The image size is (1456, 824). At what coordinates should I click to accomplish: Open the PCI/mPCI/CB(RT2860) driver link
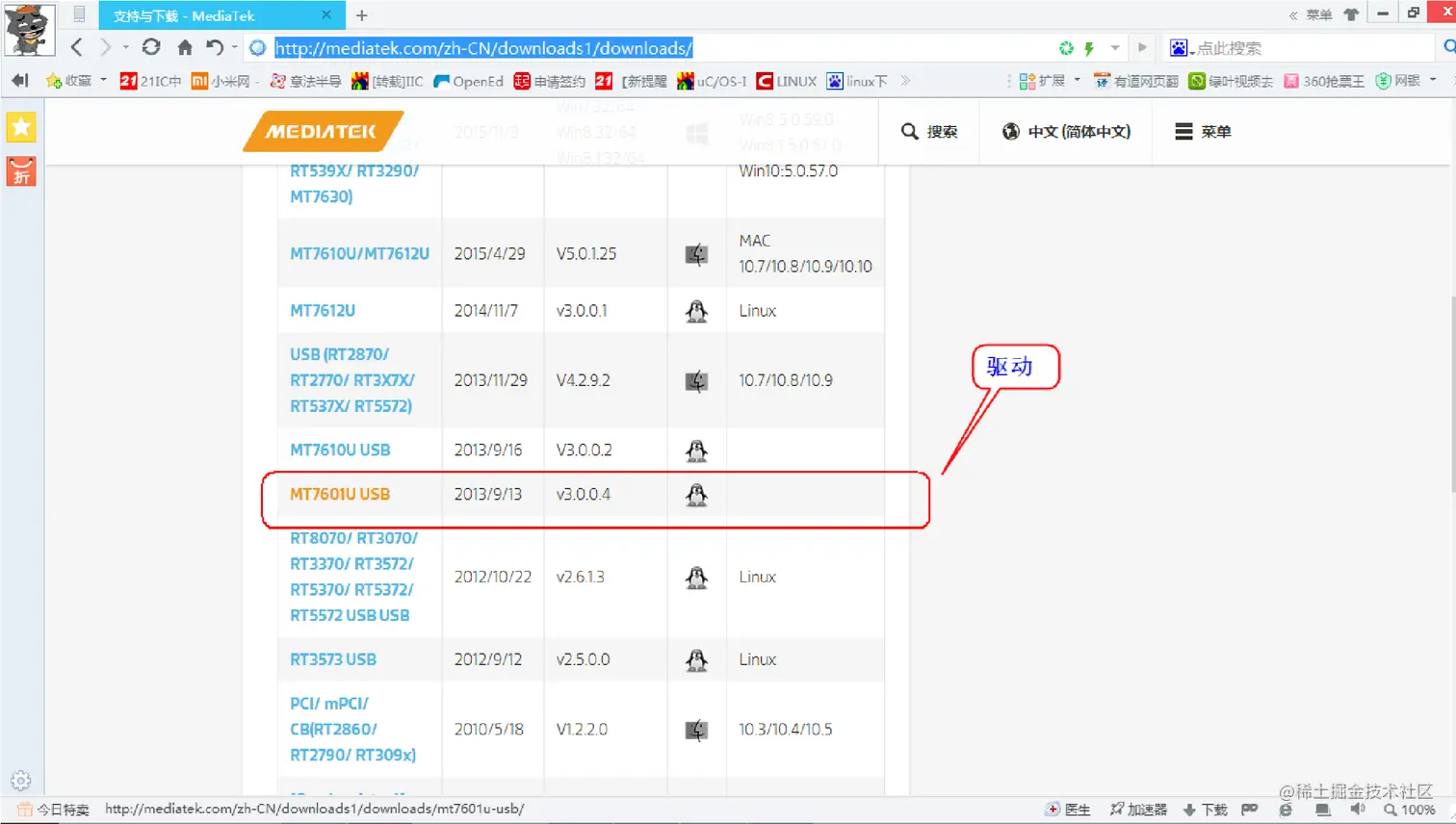click(x=352, y=729)
